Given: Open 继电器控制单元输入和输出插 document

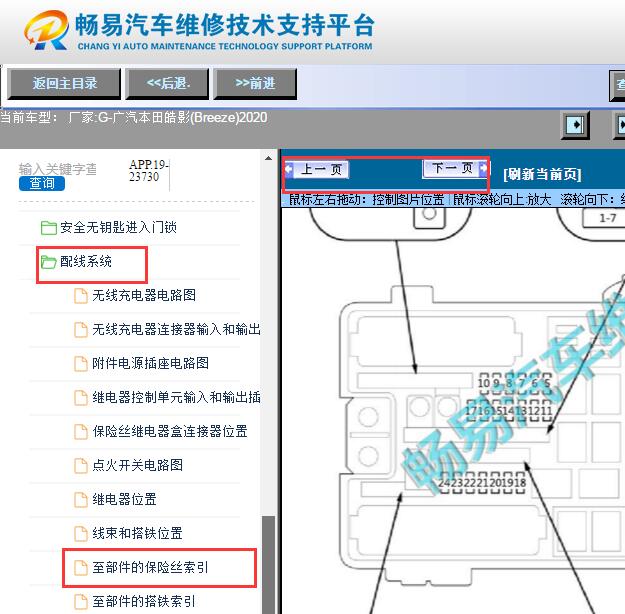Looking at the screenshot, I should 177,397.
